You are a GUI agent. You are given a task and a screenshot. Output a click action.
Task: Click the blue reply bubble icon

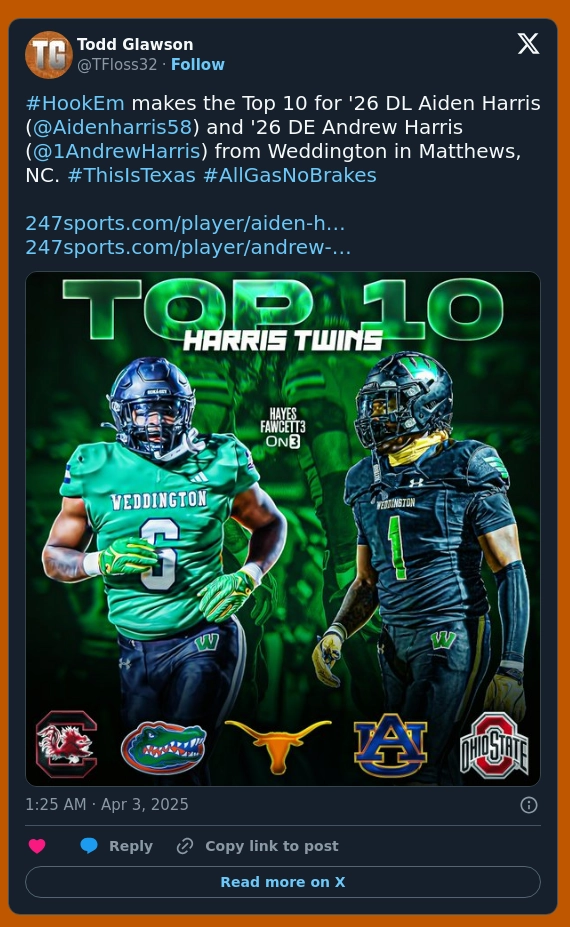(89, 846)
